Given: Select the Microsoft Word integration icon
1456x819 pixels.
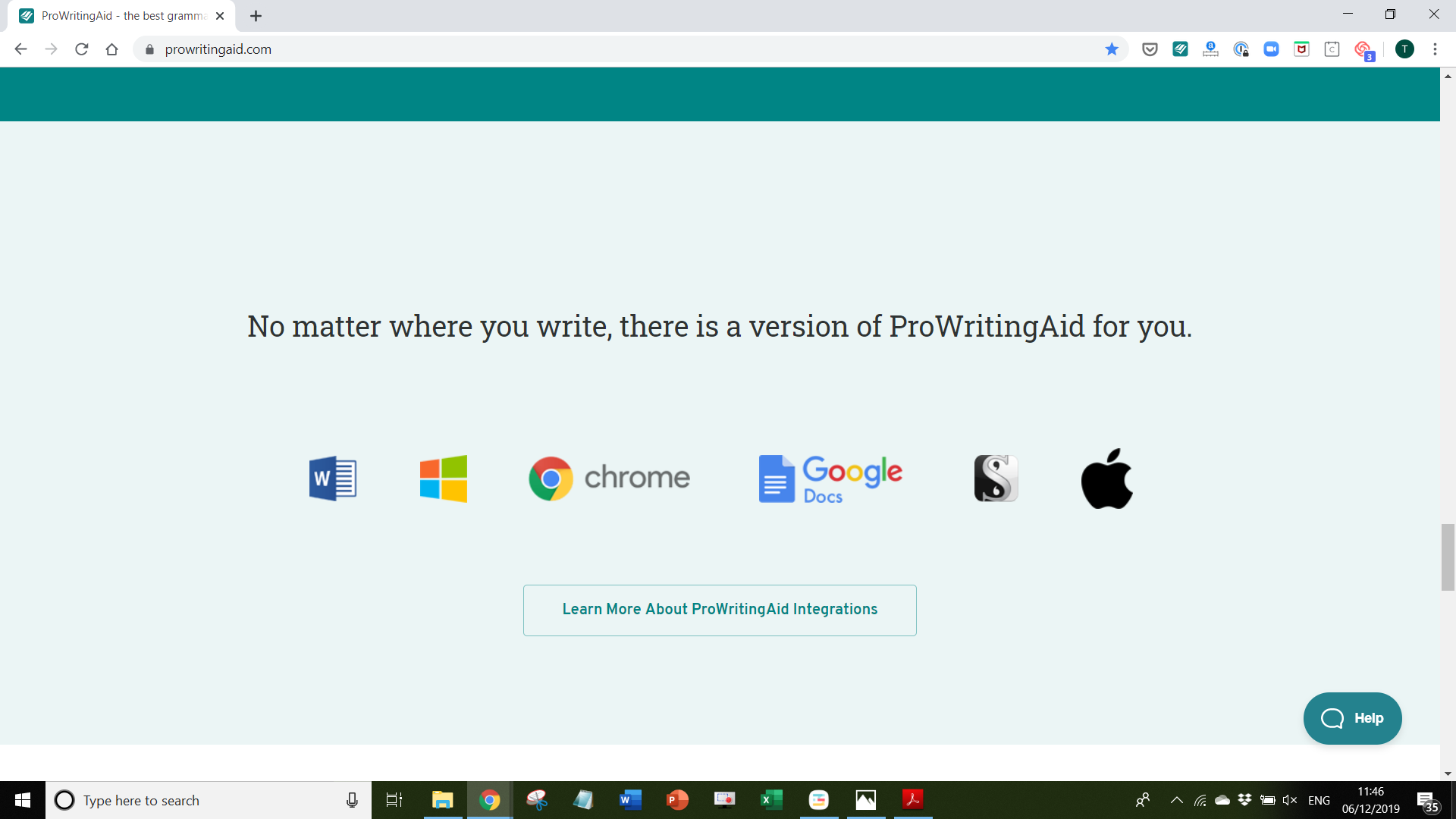Looking at the screenshot, I should 332,478.
